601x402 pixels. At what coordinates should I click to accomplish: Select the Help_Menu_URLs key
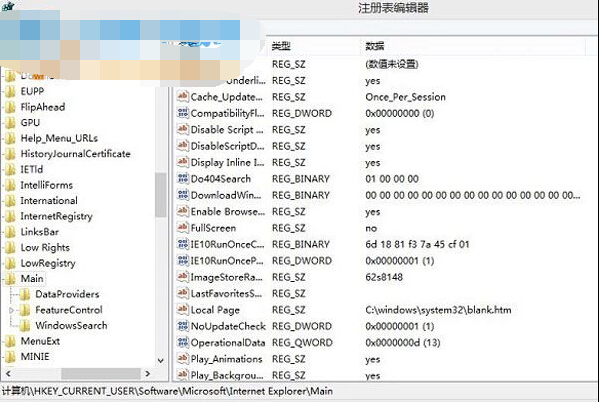click(59, 138)
